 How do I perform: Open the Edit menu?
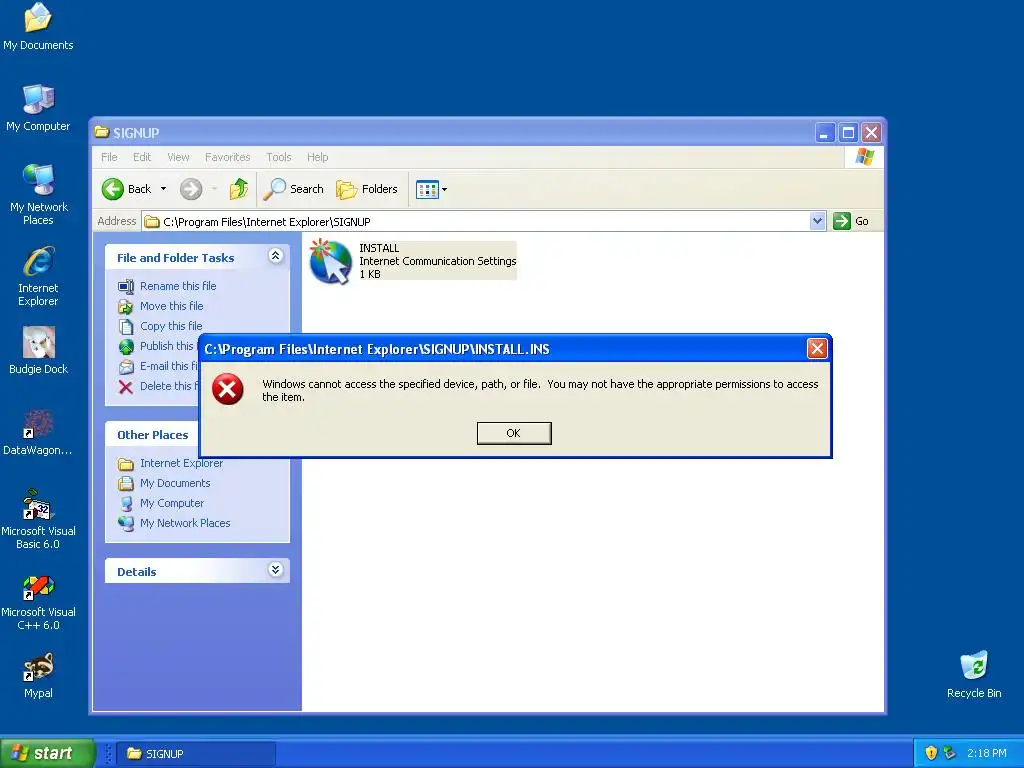point(142,157)
